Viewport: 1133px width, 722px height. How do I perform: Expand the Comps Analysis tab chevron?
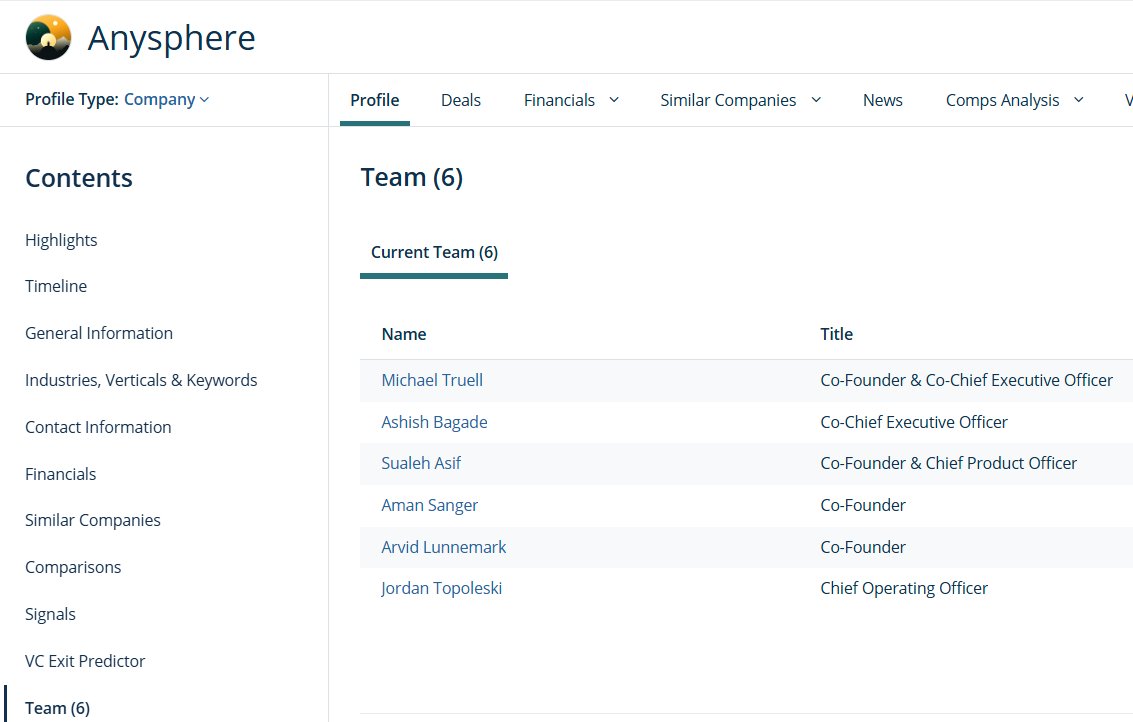point(1078,100)
